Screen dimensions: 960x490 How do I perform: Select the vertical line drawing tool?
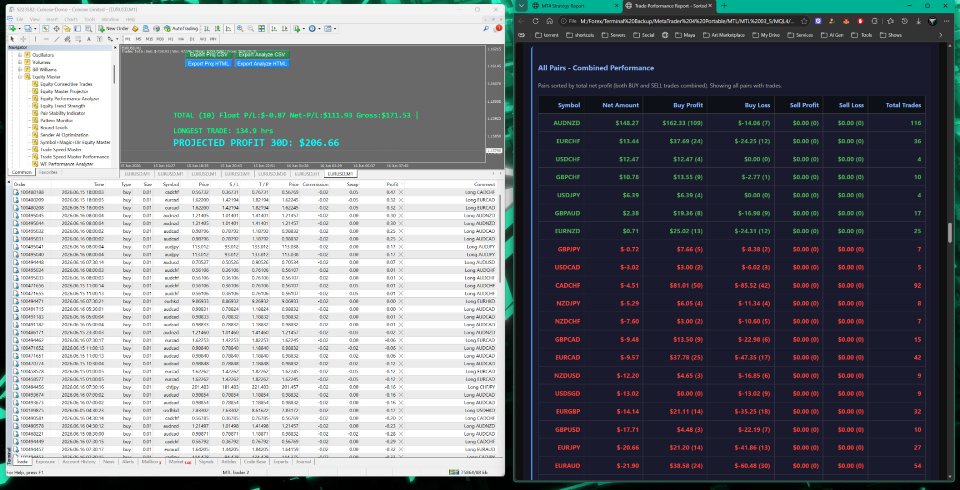tap(36, 39)
